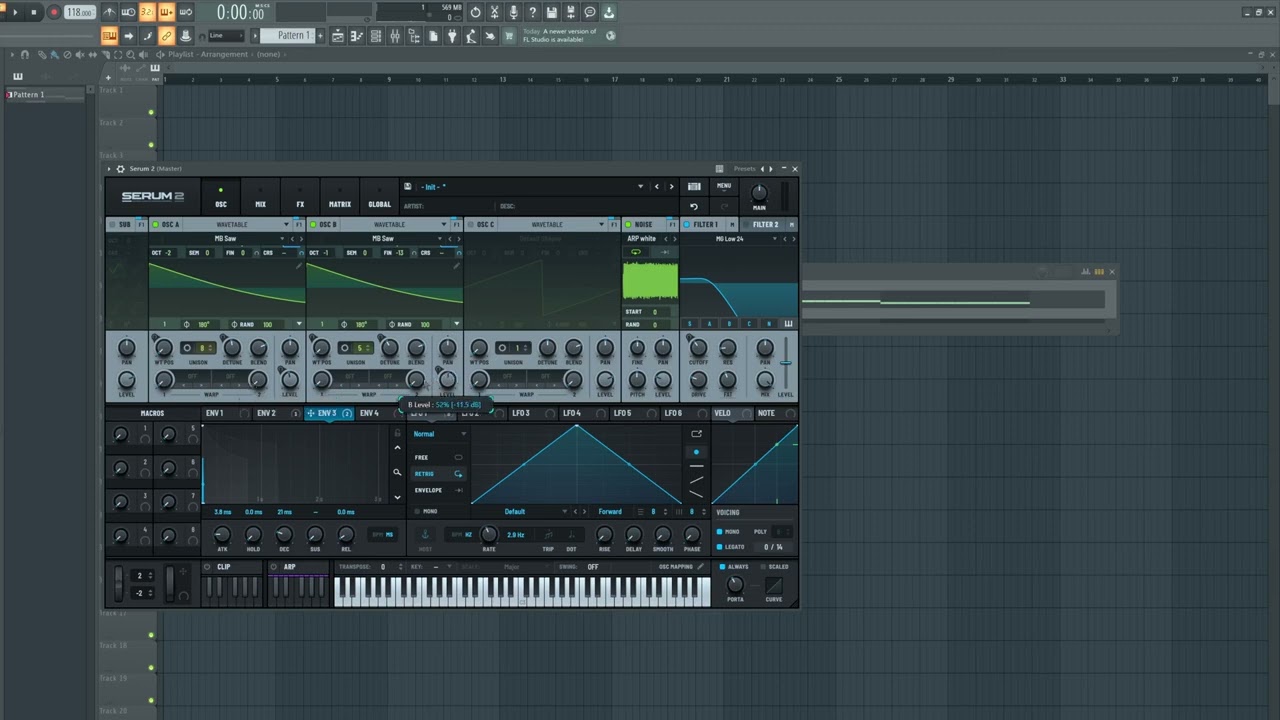Open the Serum preset name dropdown arrow

640,187
